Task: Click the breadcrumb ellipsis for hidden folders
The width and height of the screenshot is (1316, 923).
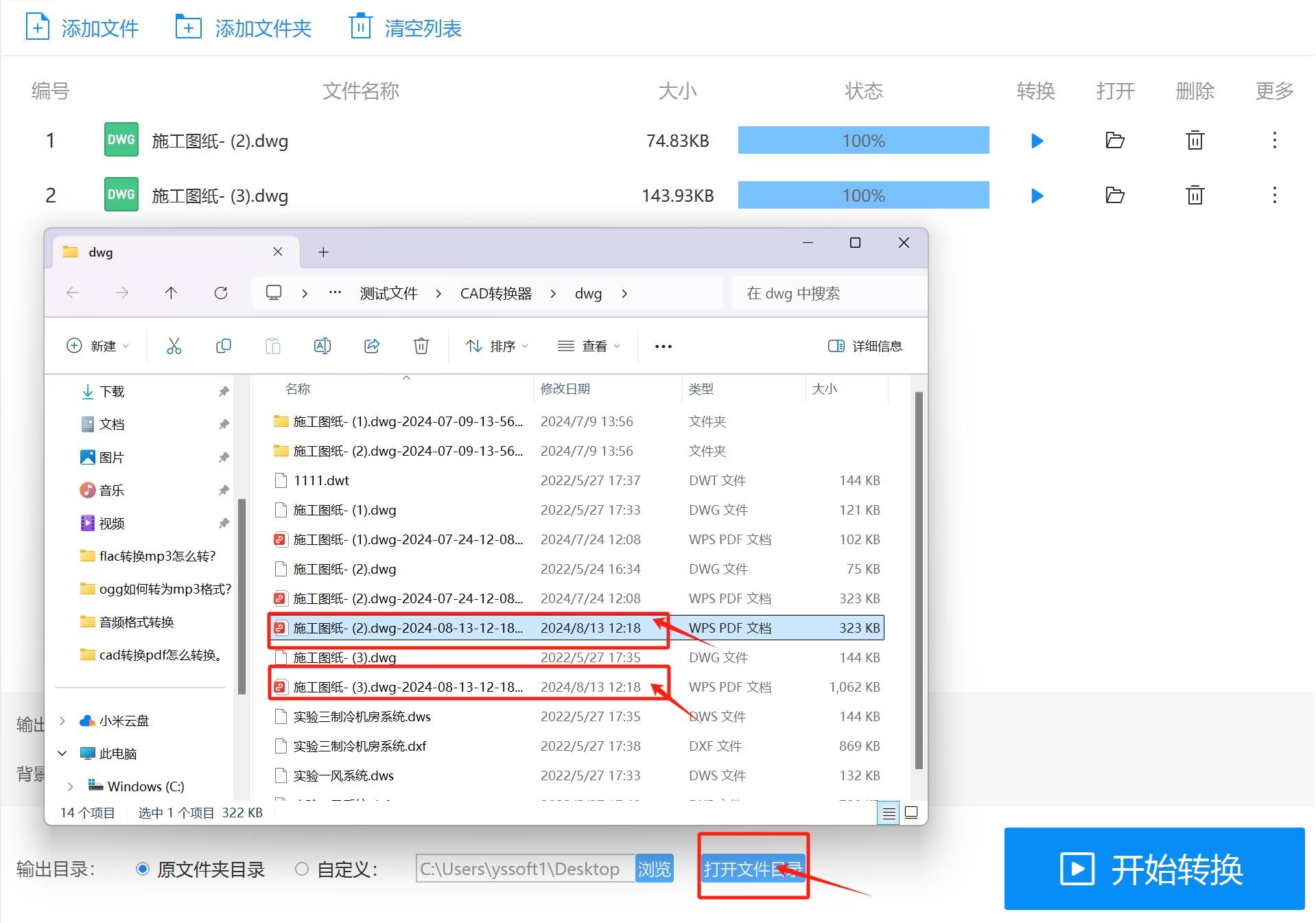Action: [x=335, y=293]
